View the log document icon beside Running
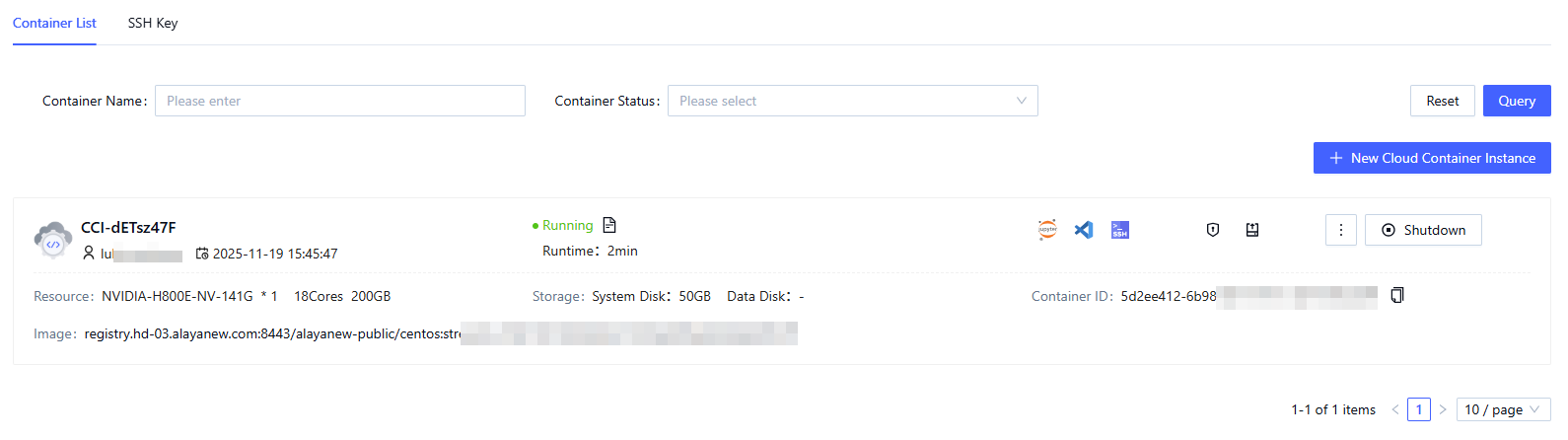The image size is (1568, 440). (609, 225)
